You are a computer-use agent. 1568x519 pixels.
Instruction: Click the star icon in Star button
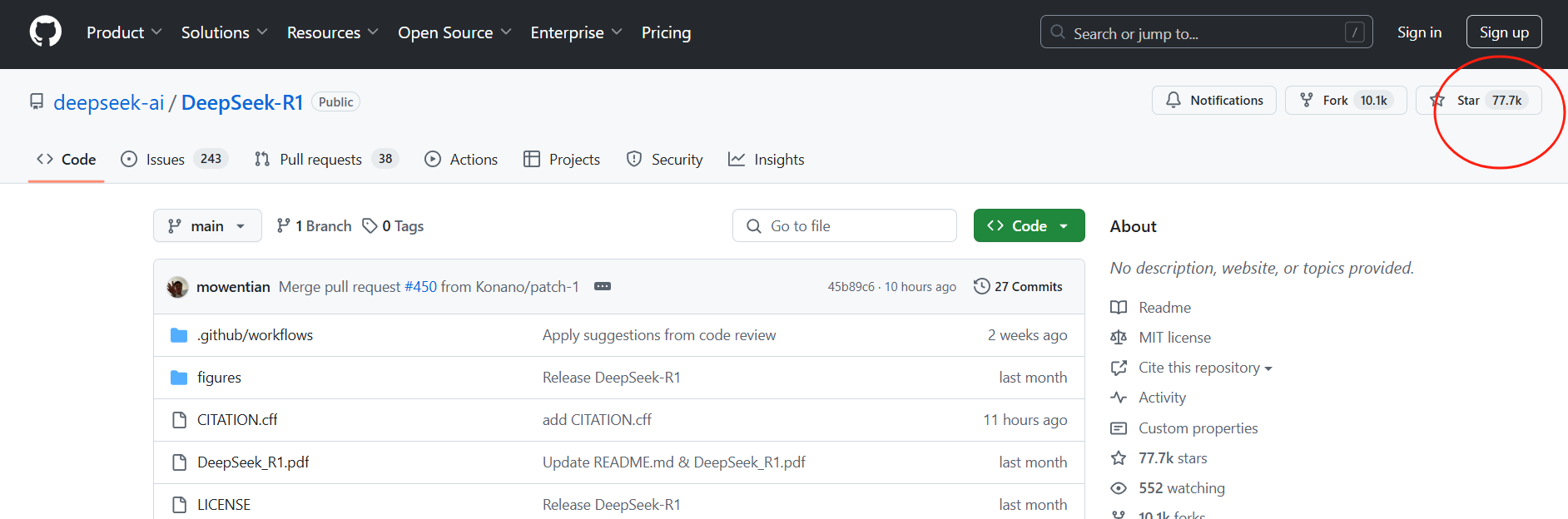[1437, 100]
